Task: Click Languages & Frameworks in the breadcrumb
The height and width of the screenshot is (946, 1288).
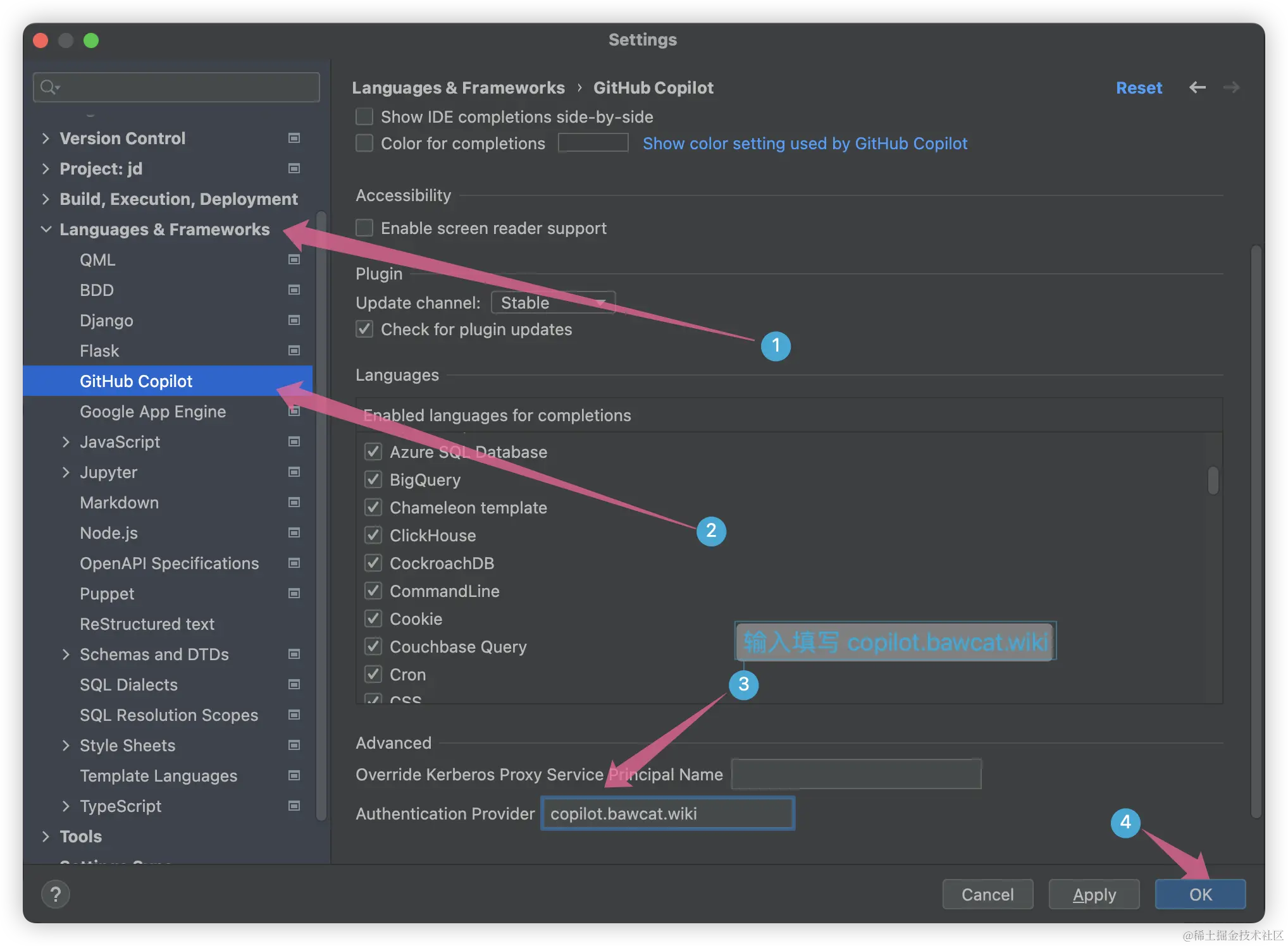Action: point(459,87)
